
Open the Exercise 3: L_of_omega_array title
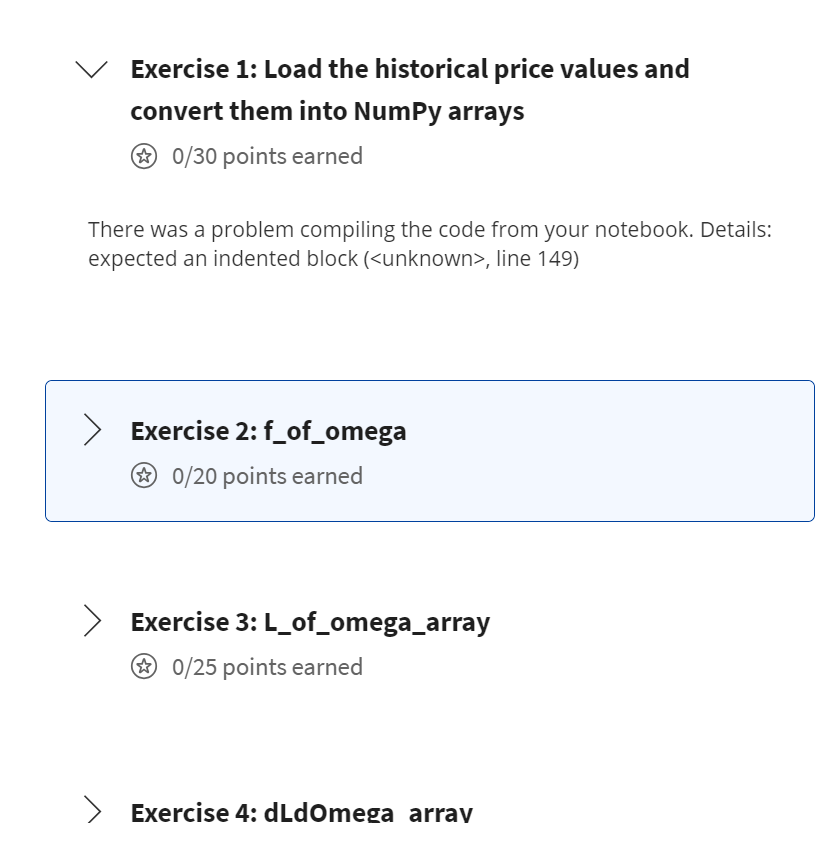[x=310, y=622]
